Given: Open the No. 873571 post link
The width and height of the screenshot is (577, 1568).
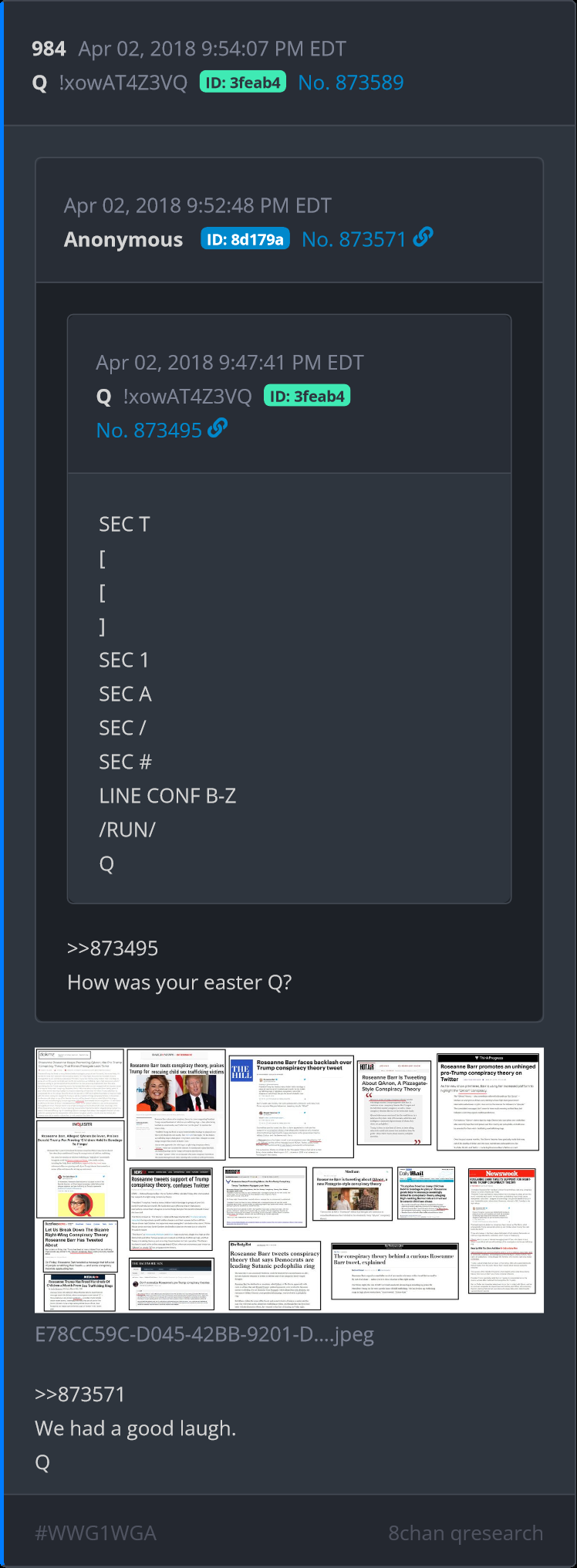Looking at the screenshot, I should point(353,240).
